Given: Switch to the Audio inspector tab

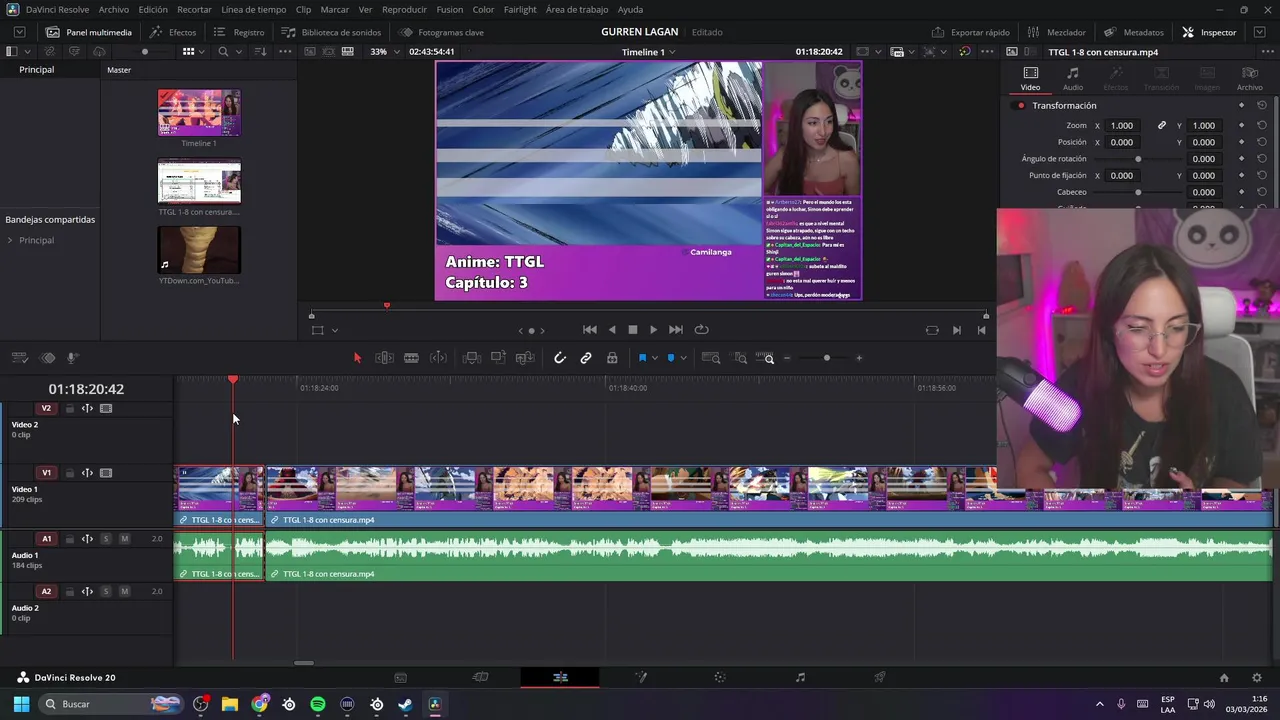Looking at the screenshot, I should click(1072, 78).
